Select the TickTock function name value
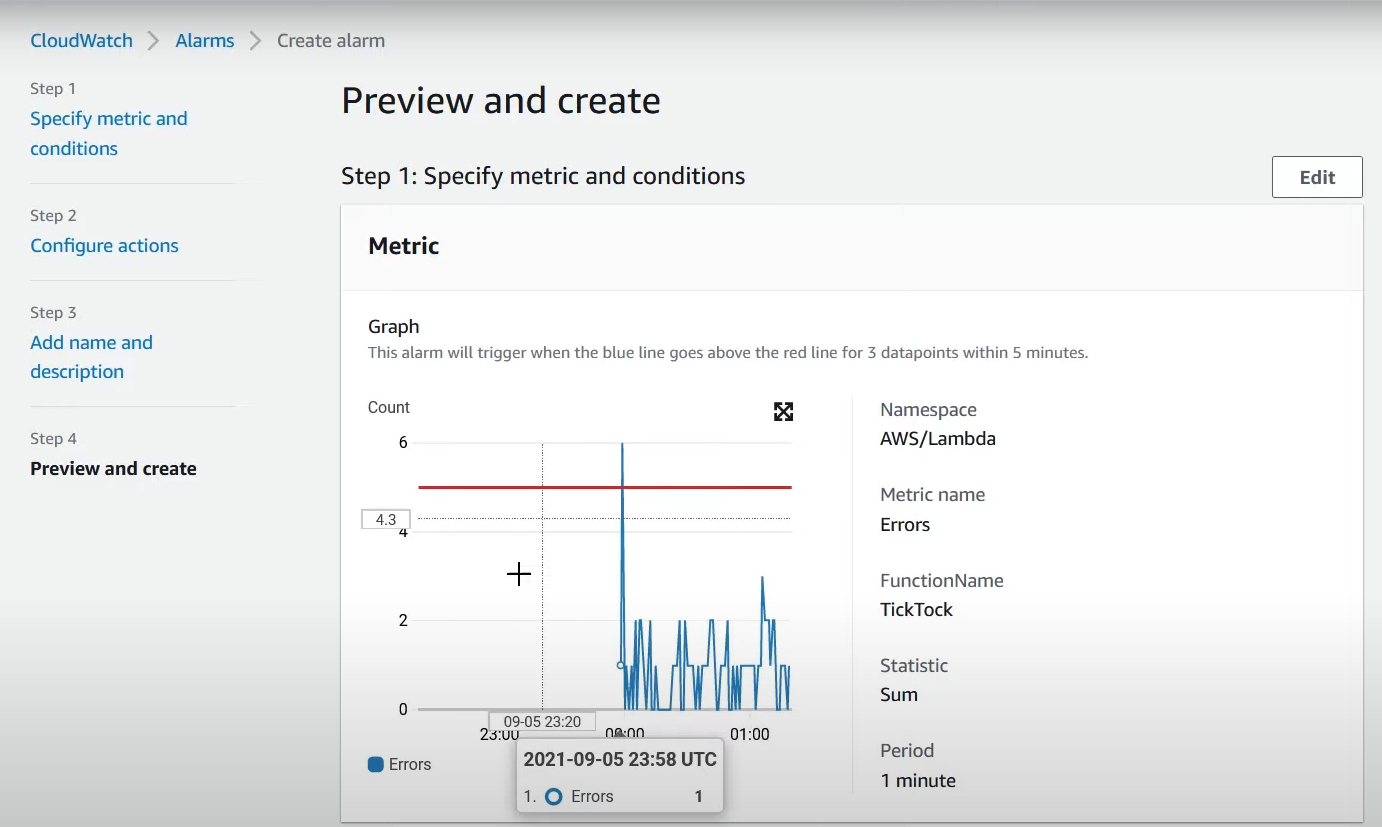The width and height of the screenshot is (1382, 827). click(916, 609)
